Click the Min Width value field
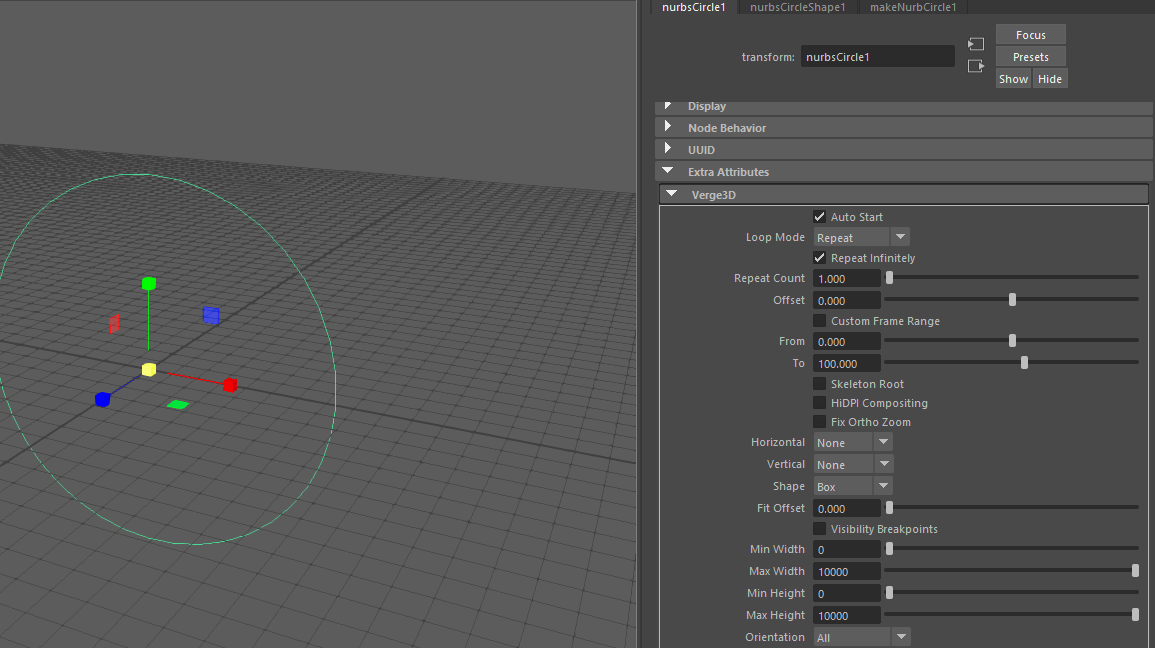 tap(846, 549)
